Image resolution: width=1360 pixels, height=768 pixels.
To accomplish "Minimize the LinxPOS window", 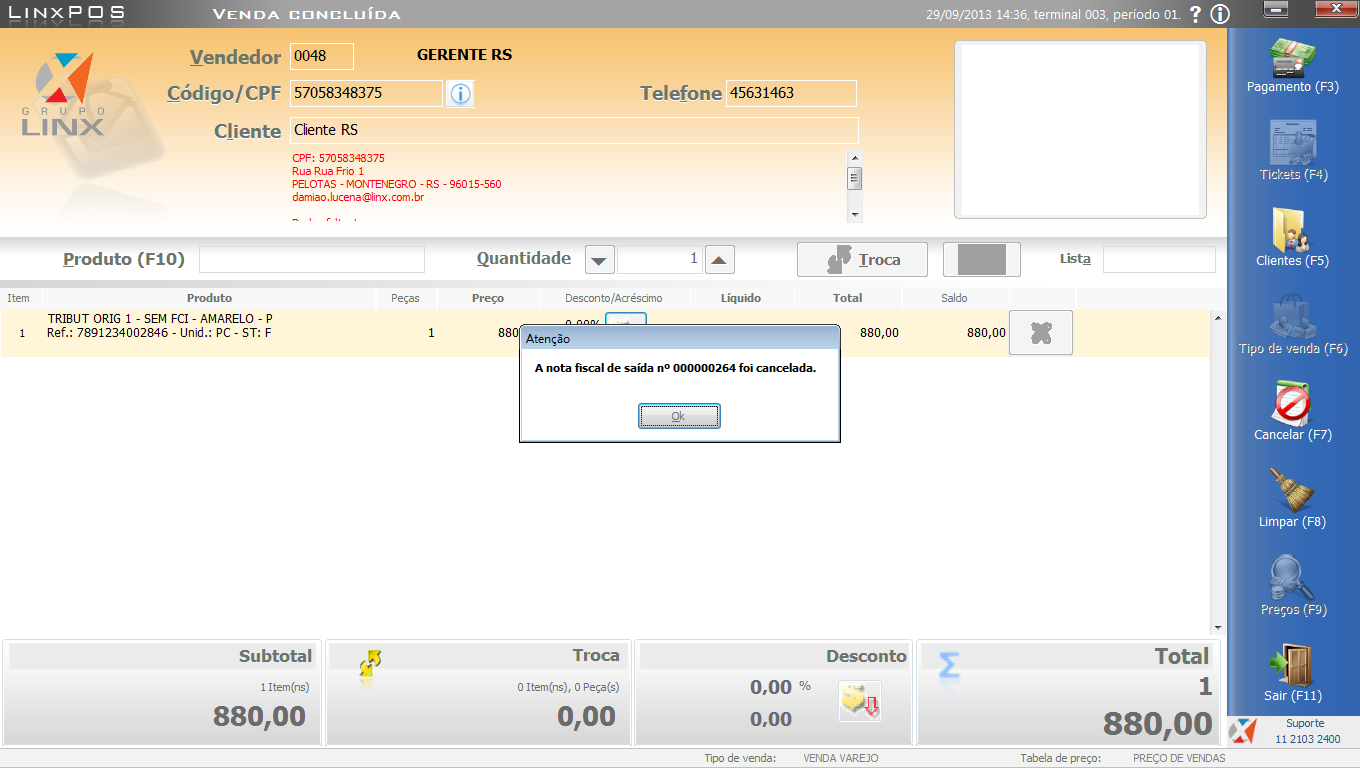I will tap(1275, 9).
